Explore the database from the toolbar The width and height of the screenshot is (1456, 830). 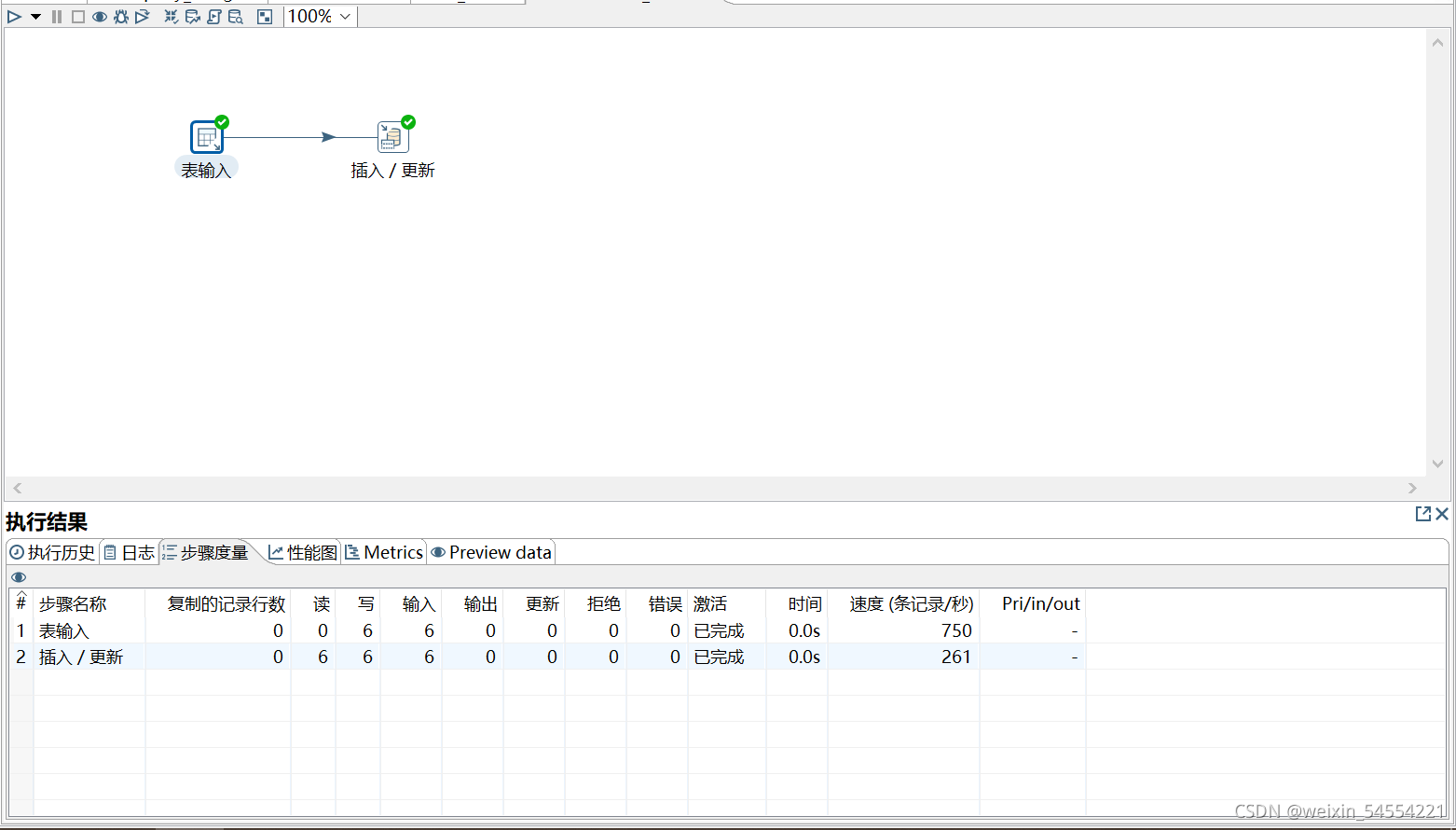[236, 17]
